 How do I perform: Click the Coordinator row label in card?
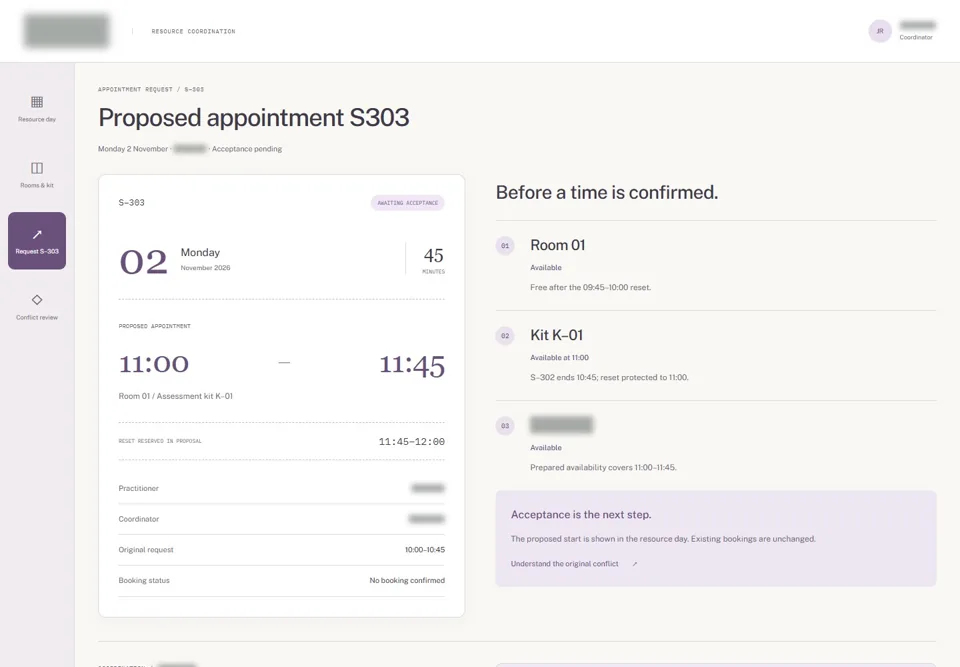(138, 519)
